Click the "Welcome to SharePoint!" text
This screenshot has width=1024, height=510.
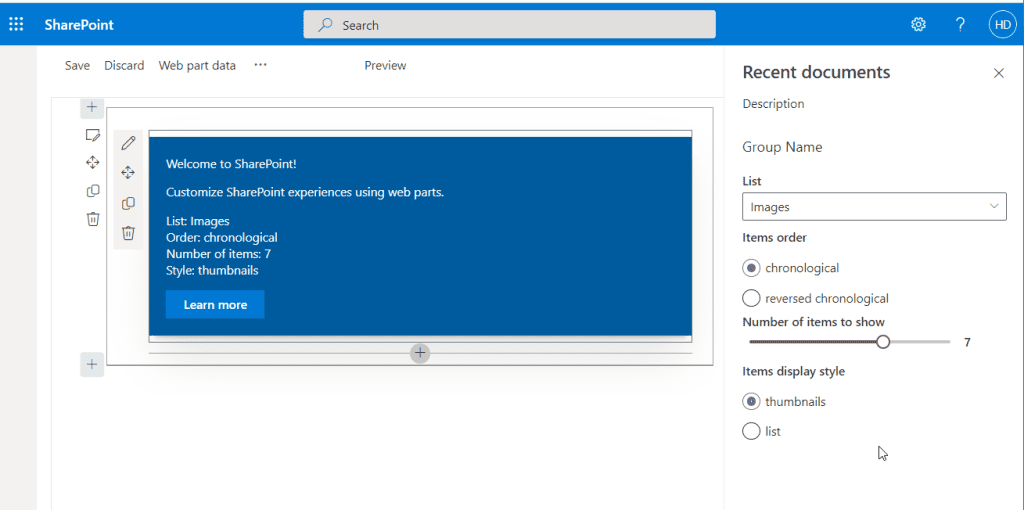[231, 164]
